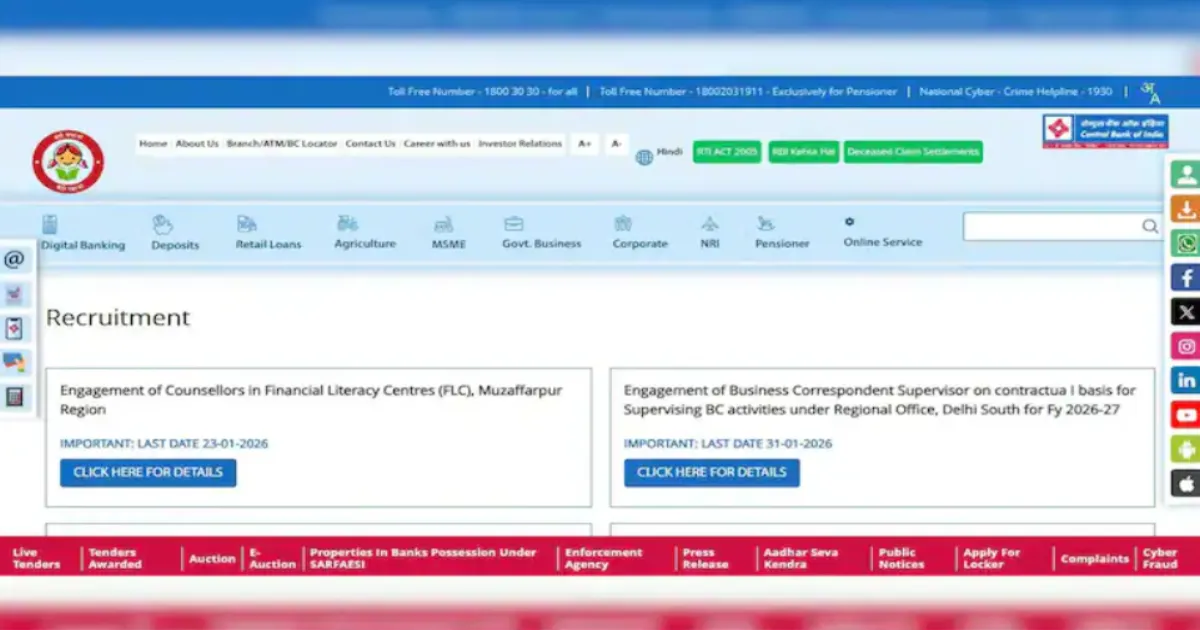
Task: Click the green RTI ACT 2005 button
Action: click(x=726, y=152)
